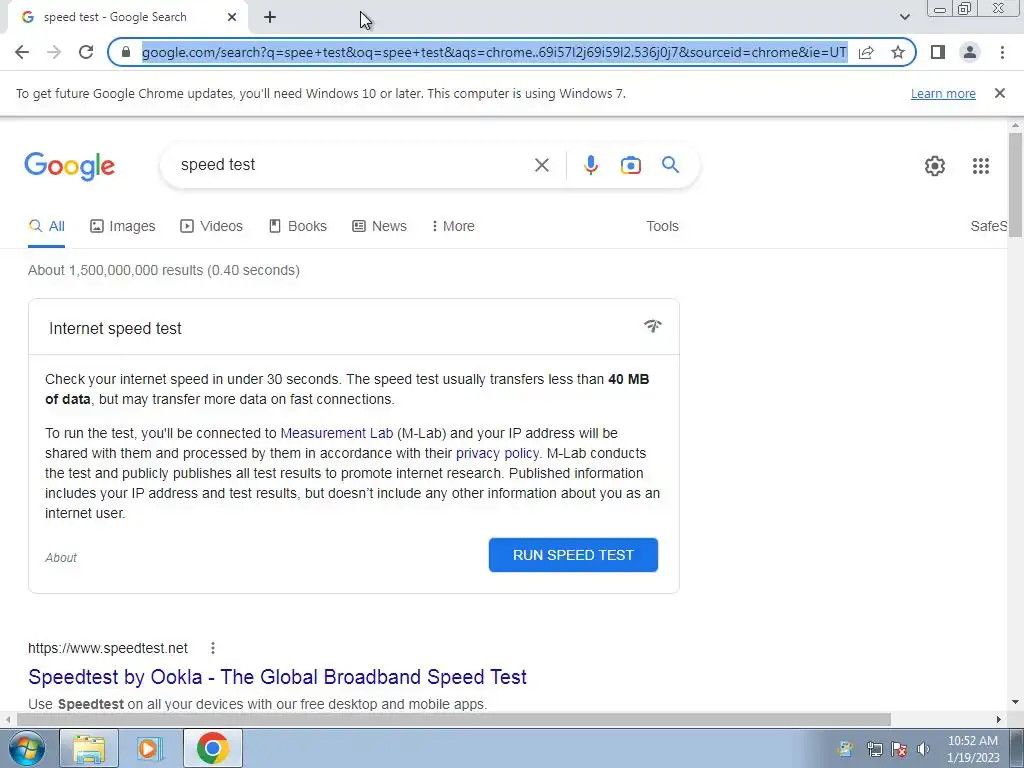Share this page from the address bar

click(x=866, y=52)
